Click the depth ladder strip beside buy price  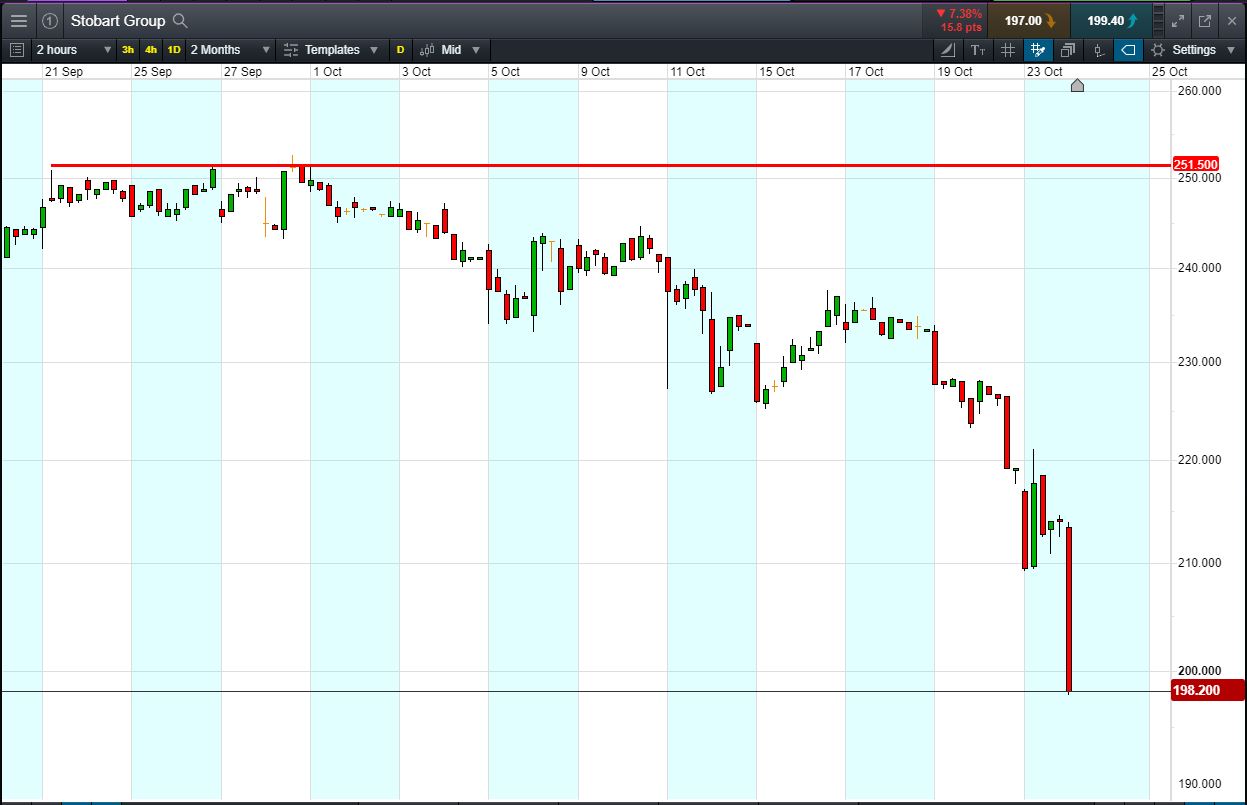1158,20
